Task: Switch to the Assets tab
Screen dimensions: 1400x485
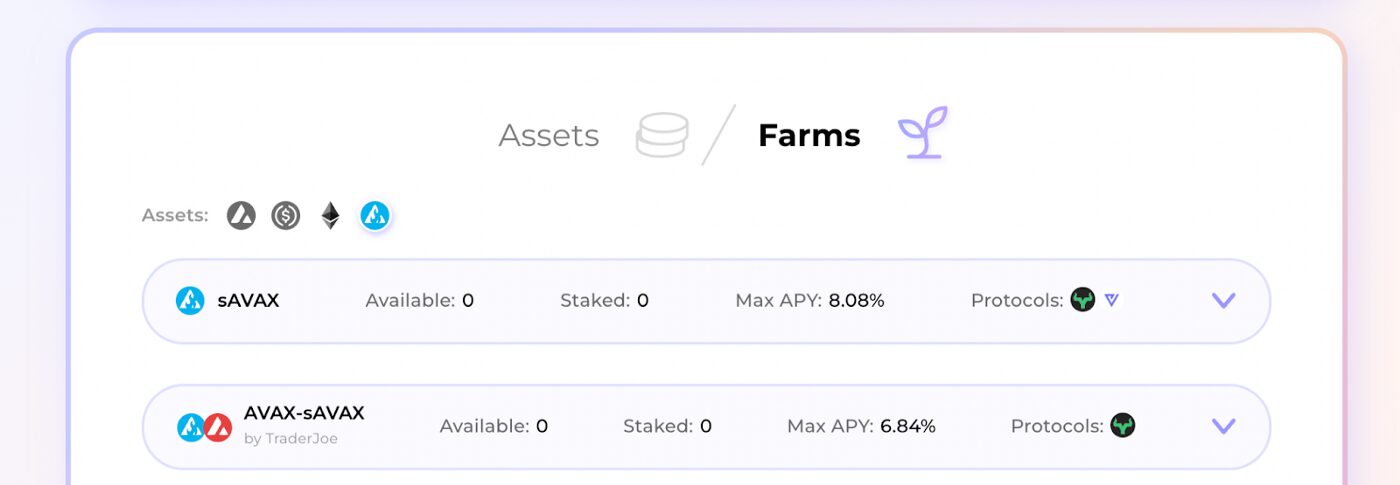Action: [x=549, y=135]
